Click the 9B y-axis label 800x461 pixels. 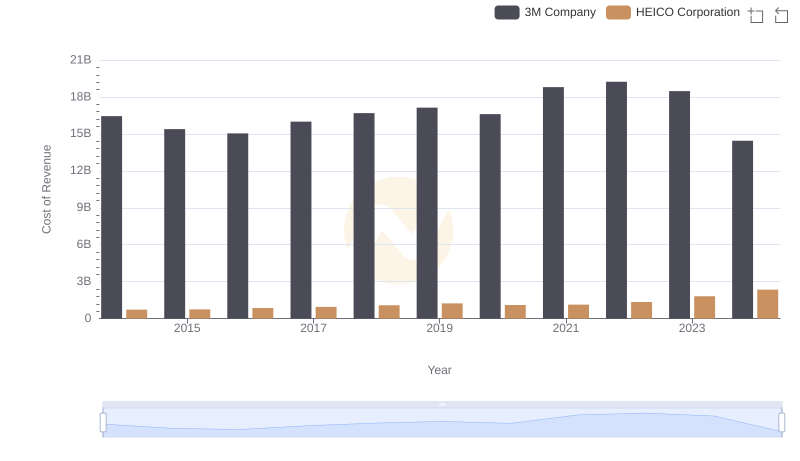pos(84,208)
